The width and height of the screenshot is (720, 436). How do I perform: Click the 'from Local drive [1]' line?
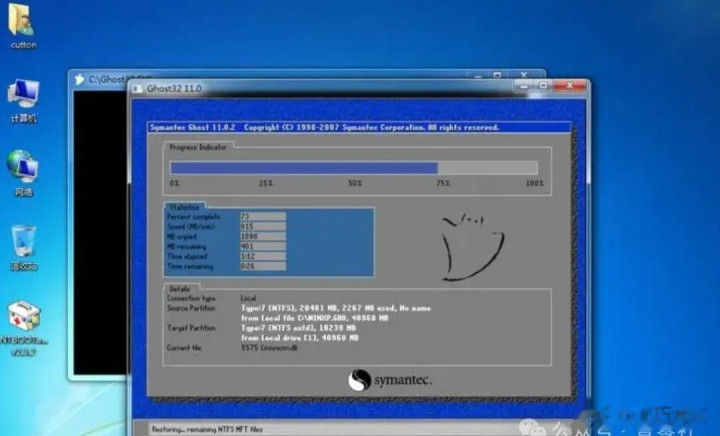[300, 338]
